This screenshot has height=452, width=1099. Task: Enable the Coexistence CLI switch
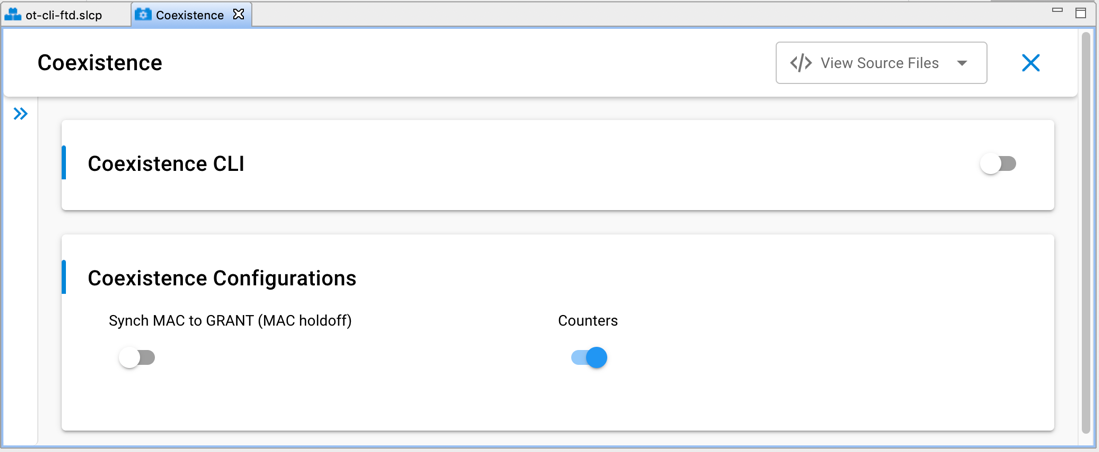(998, 164)
